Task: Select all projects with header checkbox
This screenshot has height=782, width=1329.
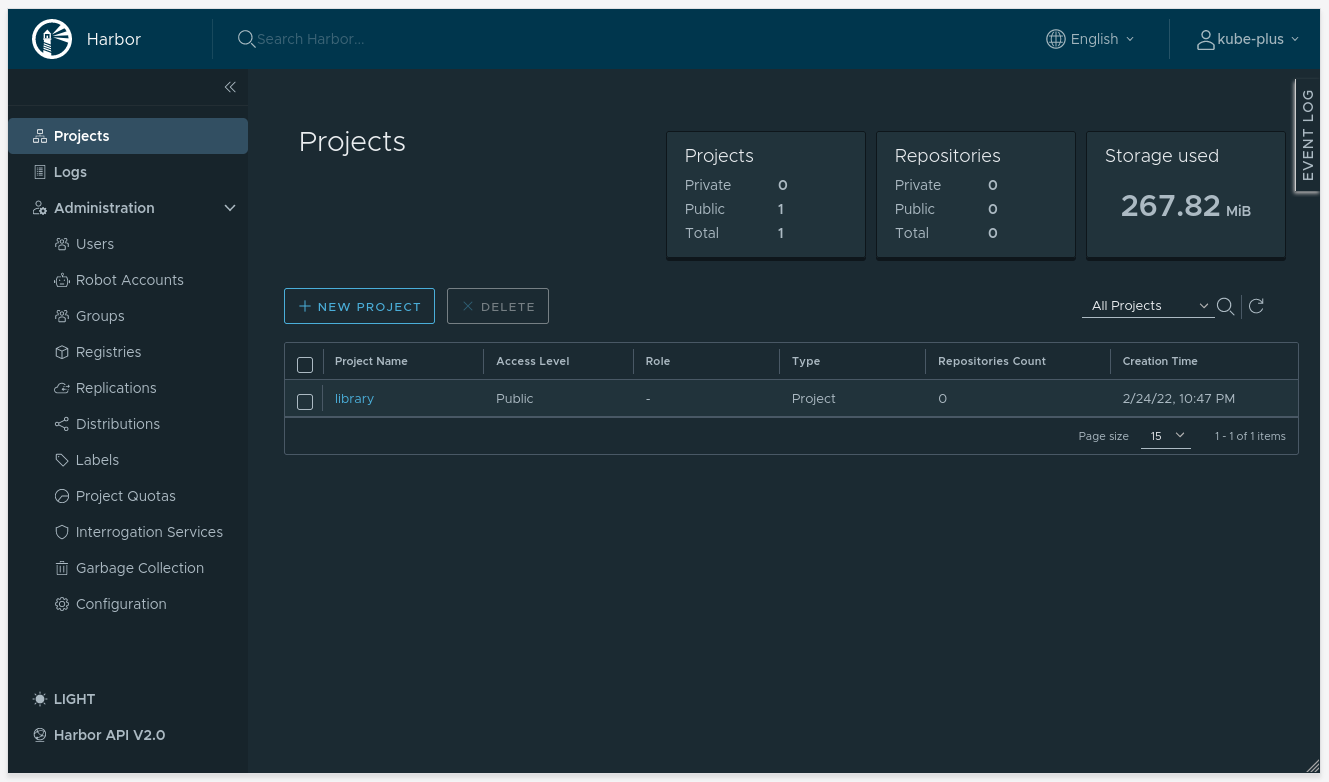Action: click(x=305, y=364)
